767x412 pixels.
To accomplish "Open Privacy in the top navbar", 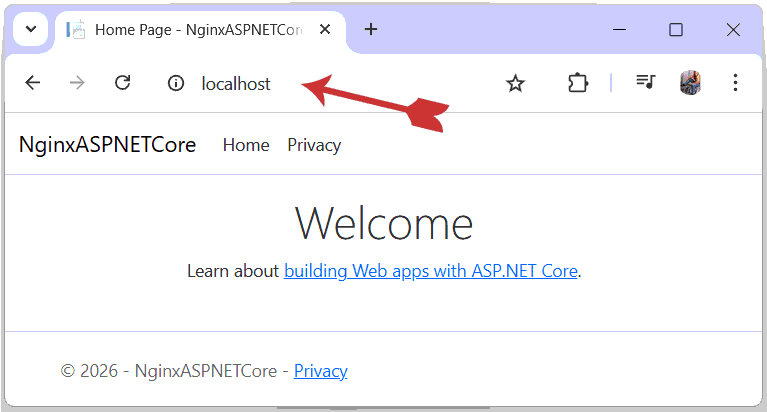I will click(x=314, y=145).
